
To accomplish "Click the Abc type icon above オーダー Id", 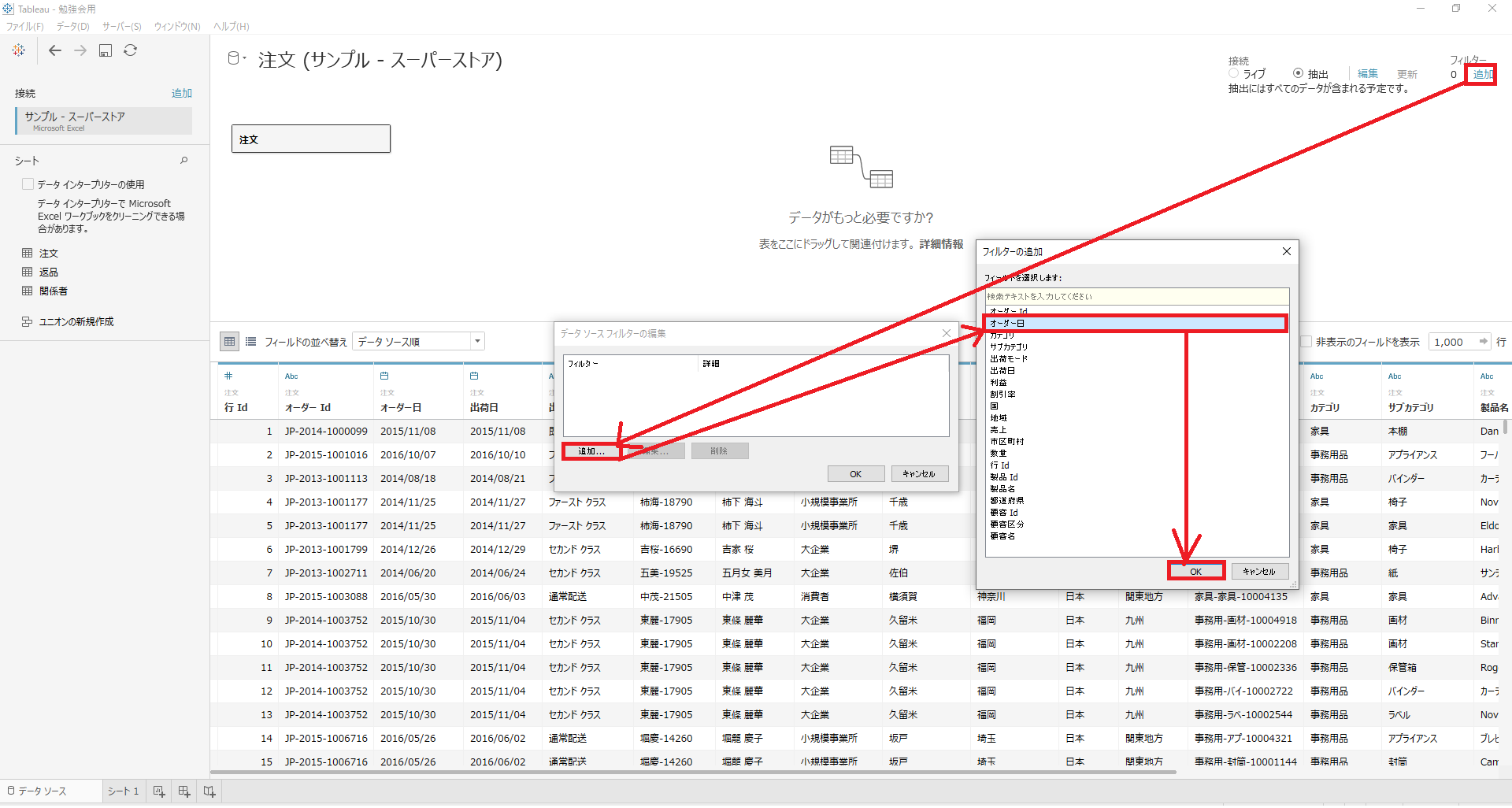I will click(x=291, y=376).
